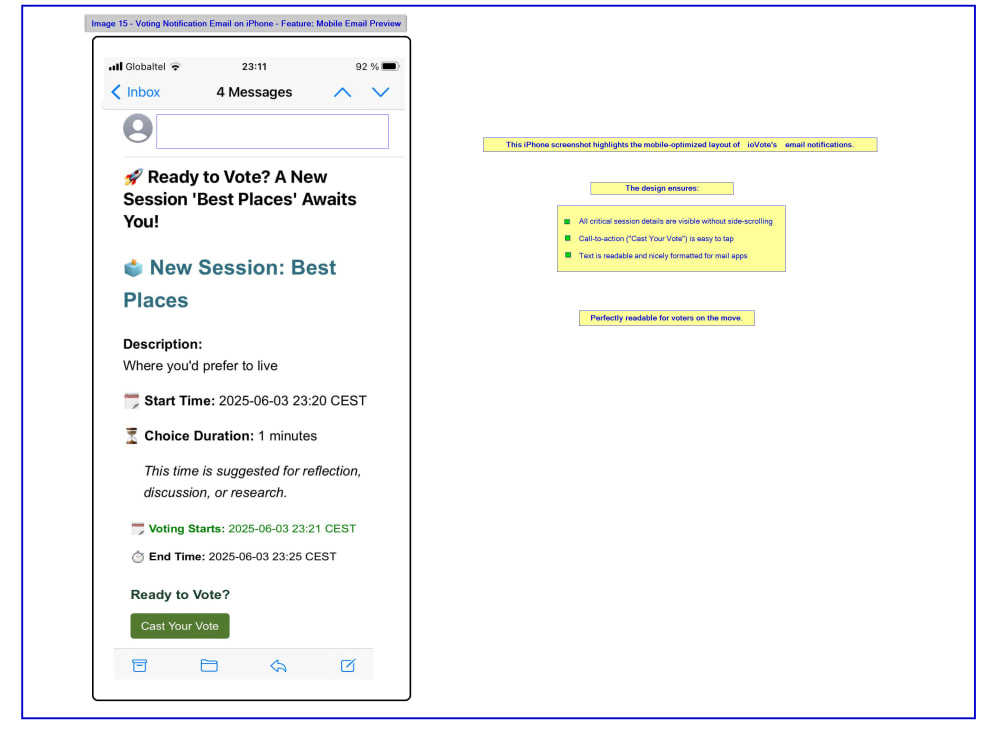Click the 23:11 clock in status bar
The width and height of the screenshot is (1000, 750).
254,66
